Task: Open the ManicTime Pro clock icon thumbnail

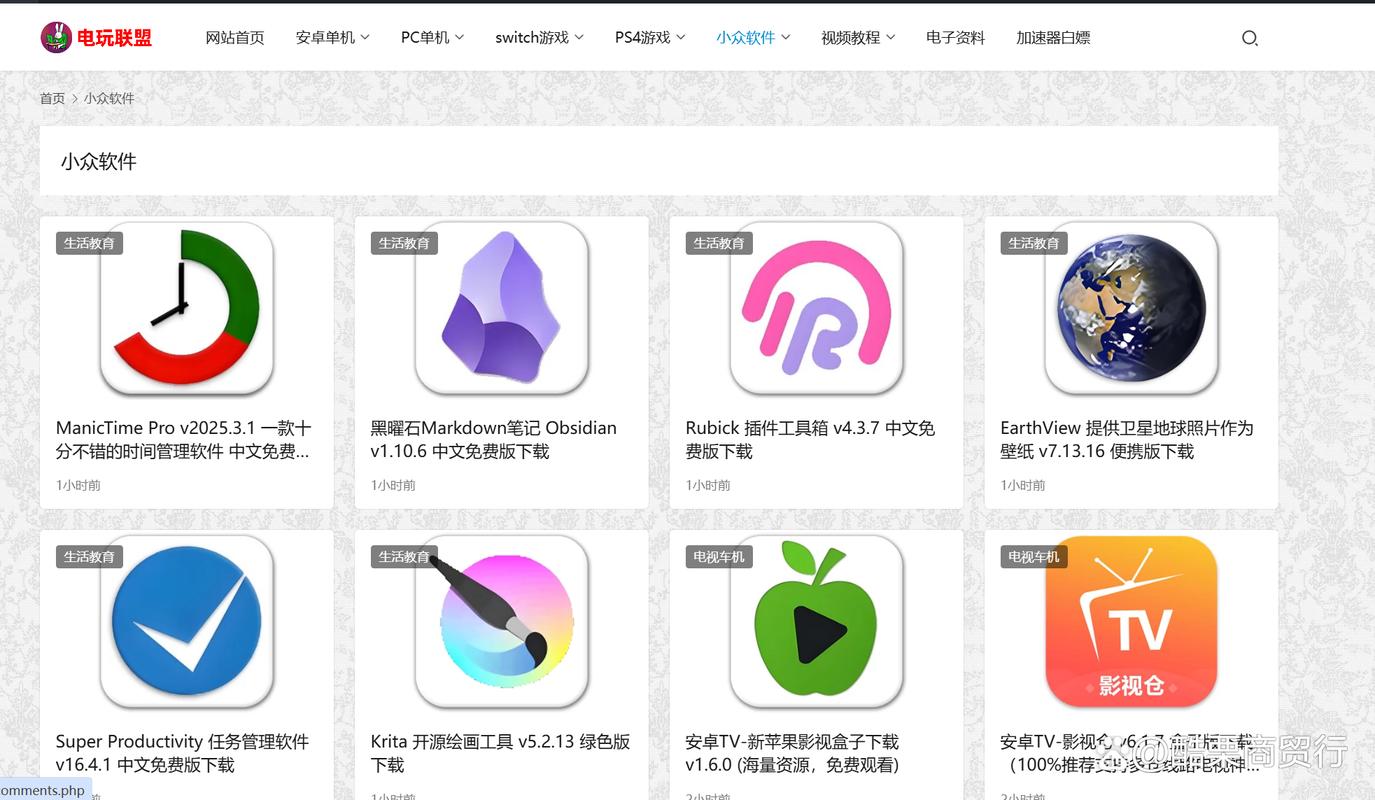Action: 186,308
